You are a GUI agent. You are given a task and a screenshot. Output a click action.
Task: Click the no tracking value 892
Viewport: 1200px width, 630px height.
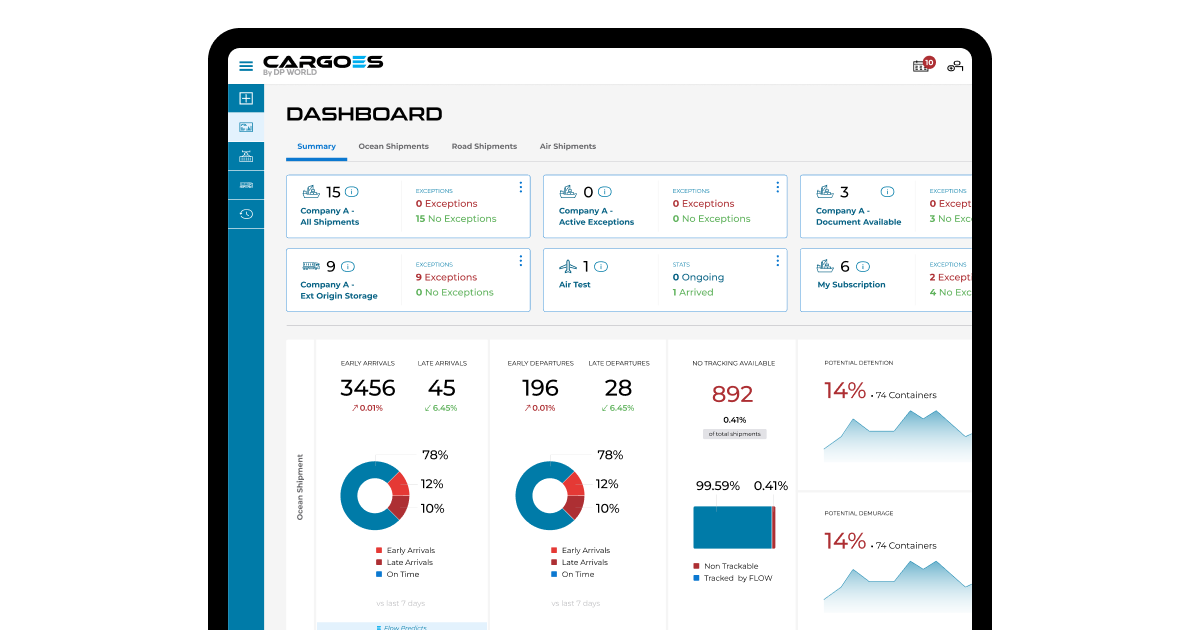click(733, 394)
